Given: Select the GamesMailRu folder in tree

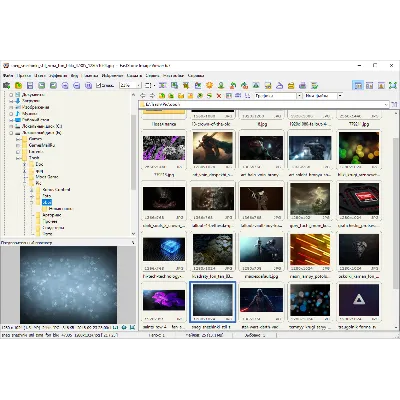Looking at the screenshot, I should [x=42, y=145].
